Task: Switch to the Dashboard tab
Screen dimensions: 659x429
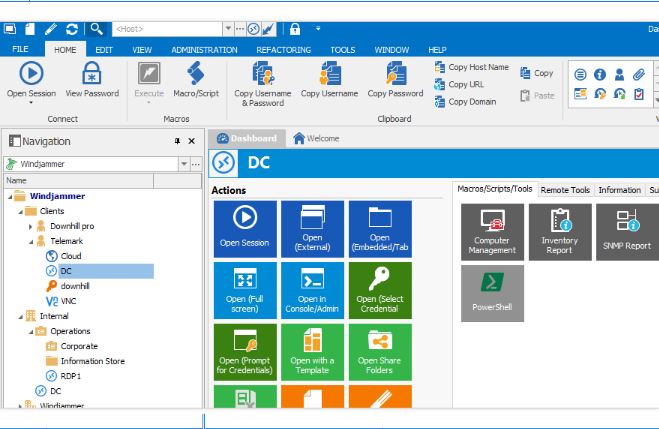Action: 247,138
